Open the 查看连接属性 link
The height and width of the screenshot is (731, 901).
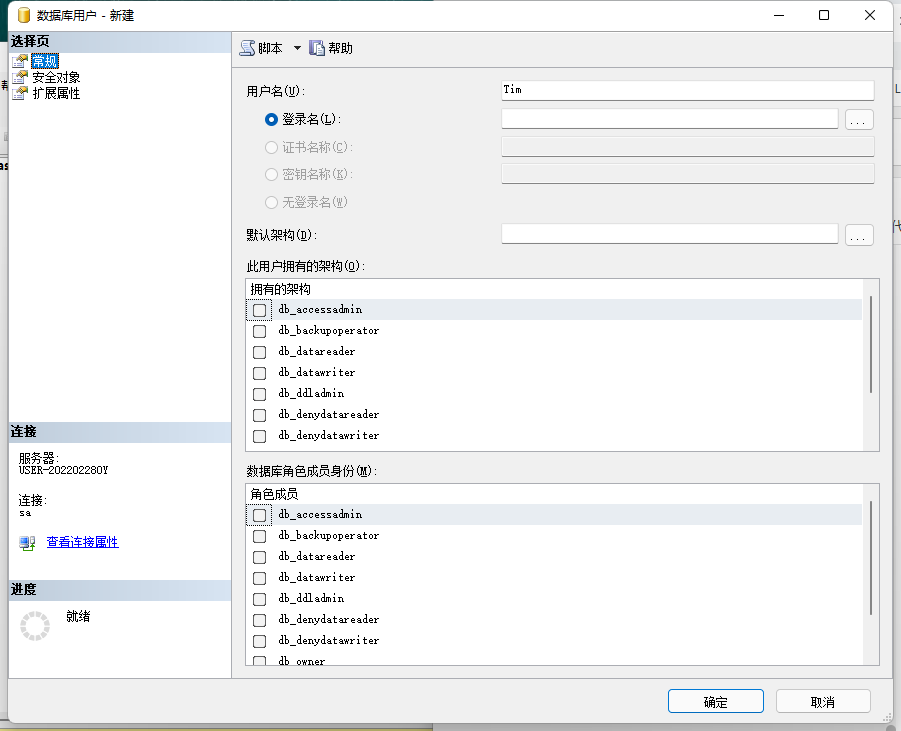[x=82, y=542]
